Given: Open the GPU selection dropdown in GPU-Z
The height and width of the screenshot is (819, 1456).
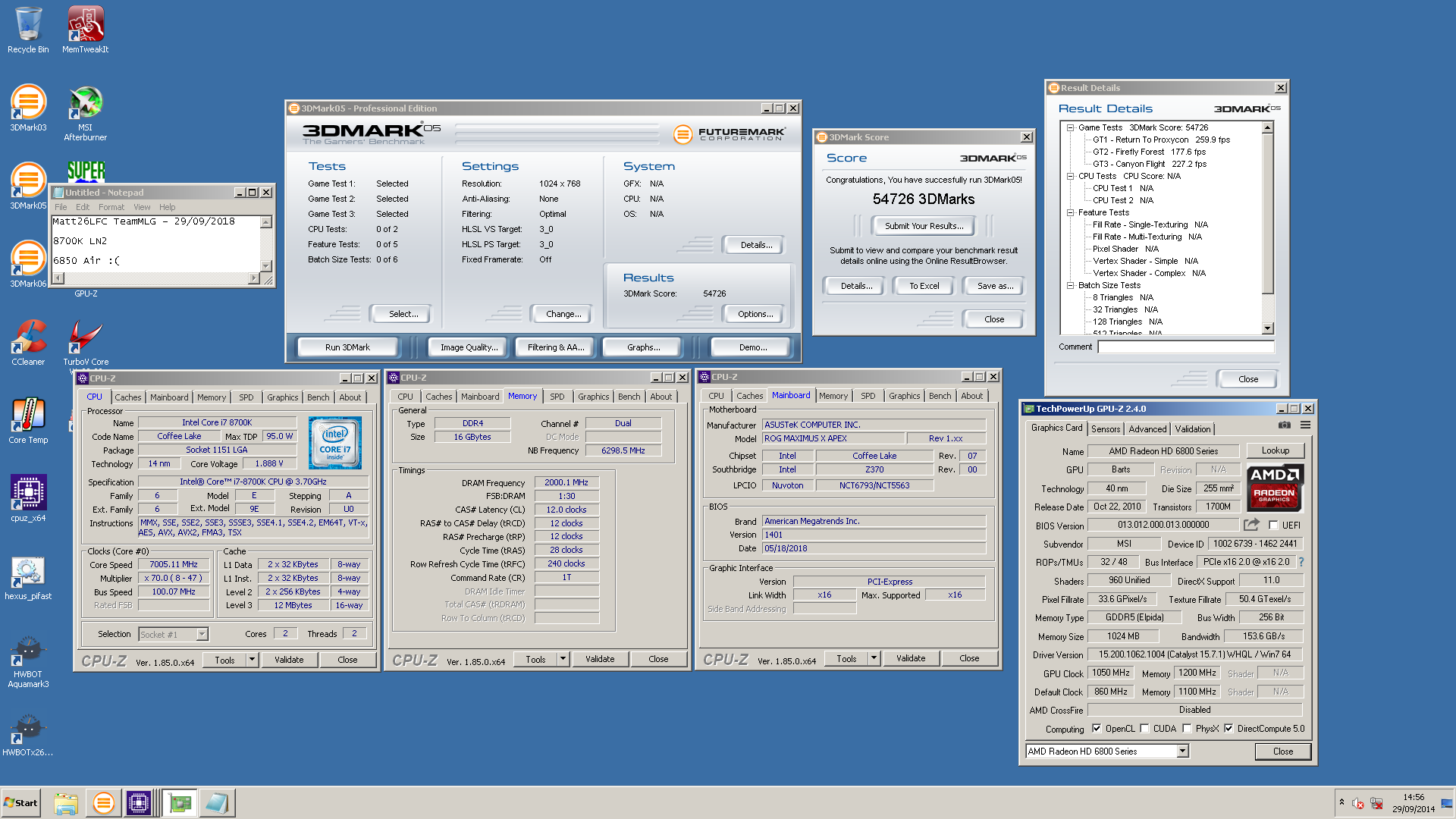Looking at the screenshot, I should point(1182,752).
